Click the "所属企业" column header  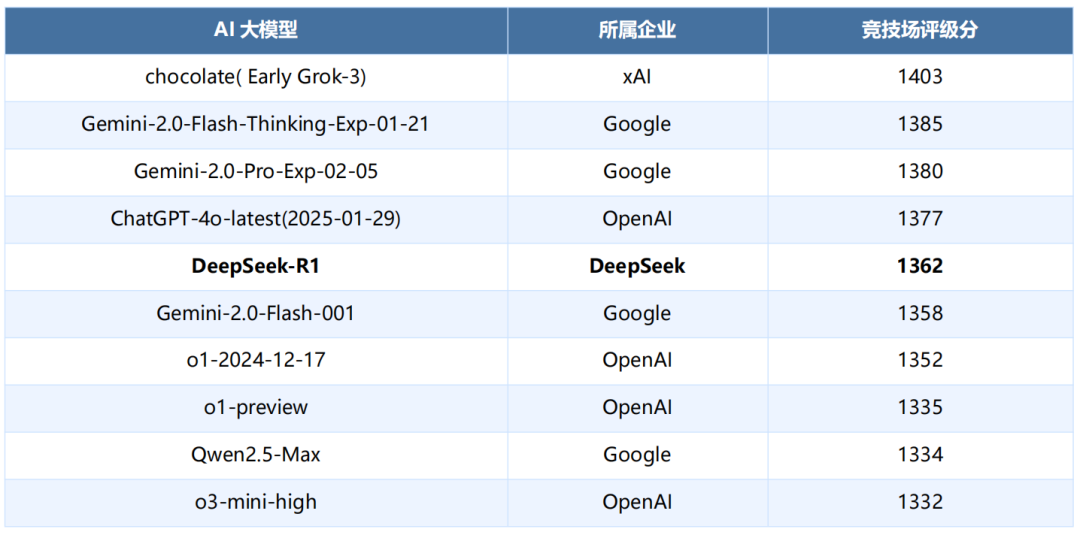point(638,30)
